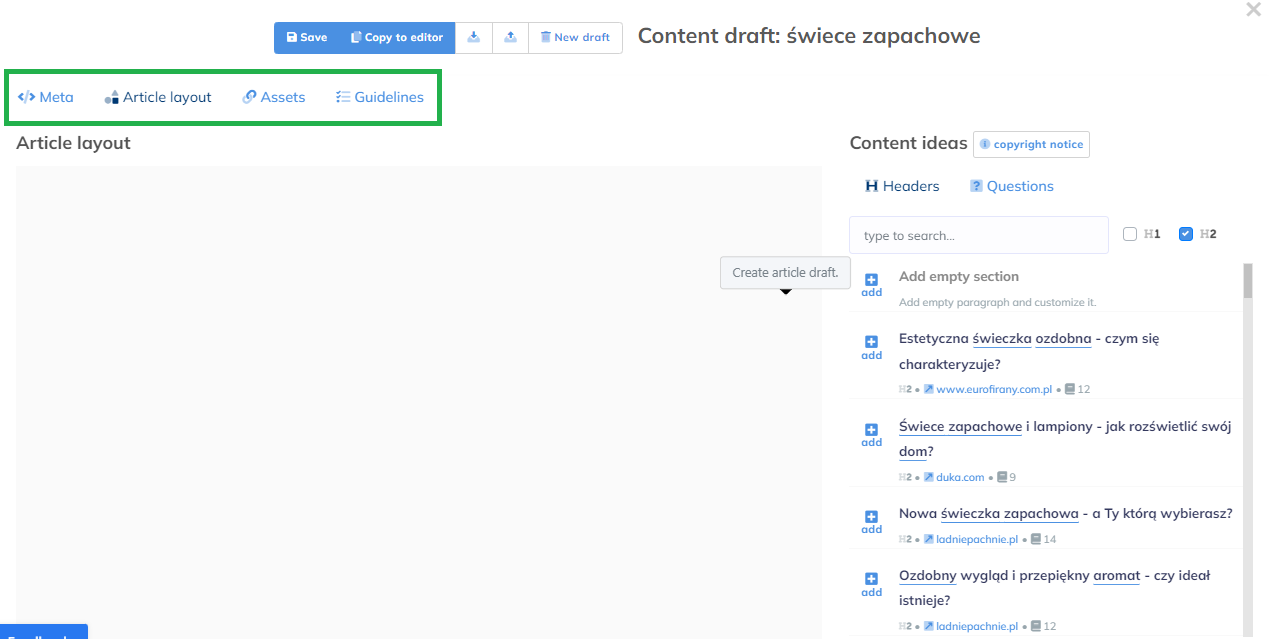Click the upload draft icon
The image size is (1269, 639).
pyautogui.click(x=510, y=38)
